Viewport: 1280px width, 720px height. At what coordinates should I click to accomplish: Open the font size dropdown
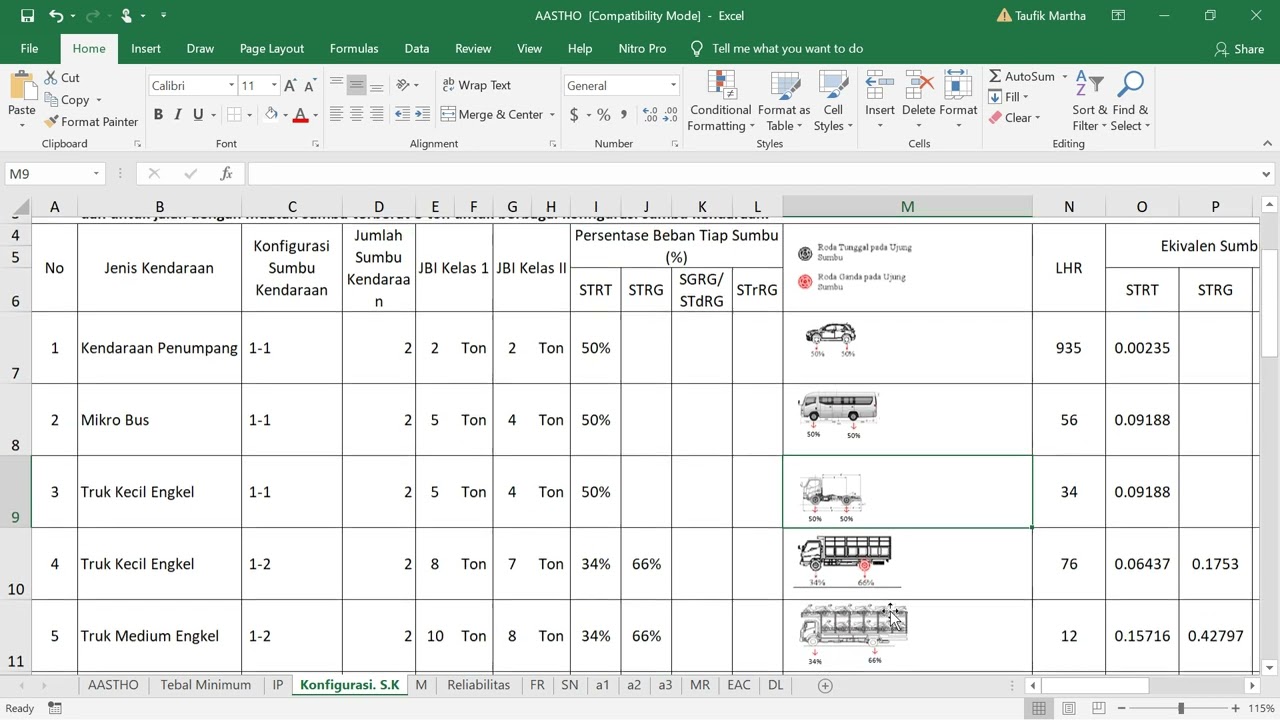click(273, 86)
